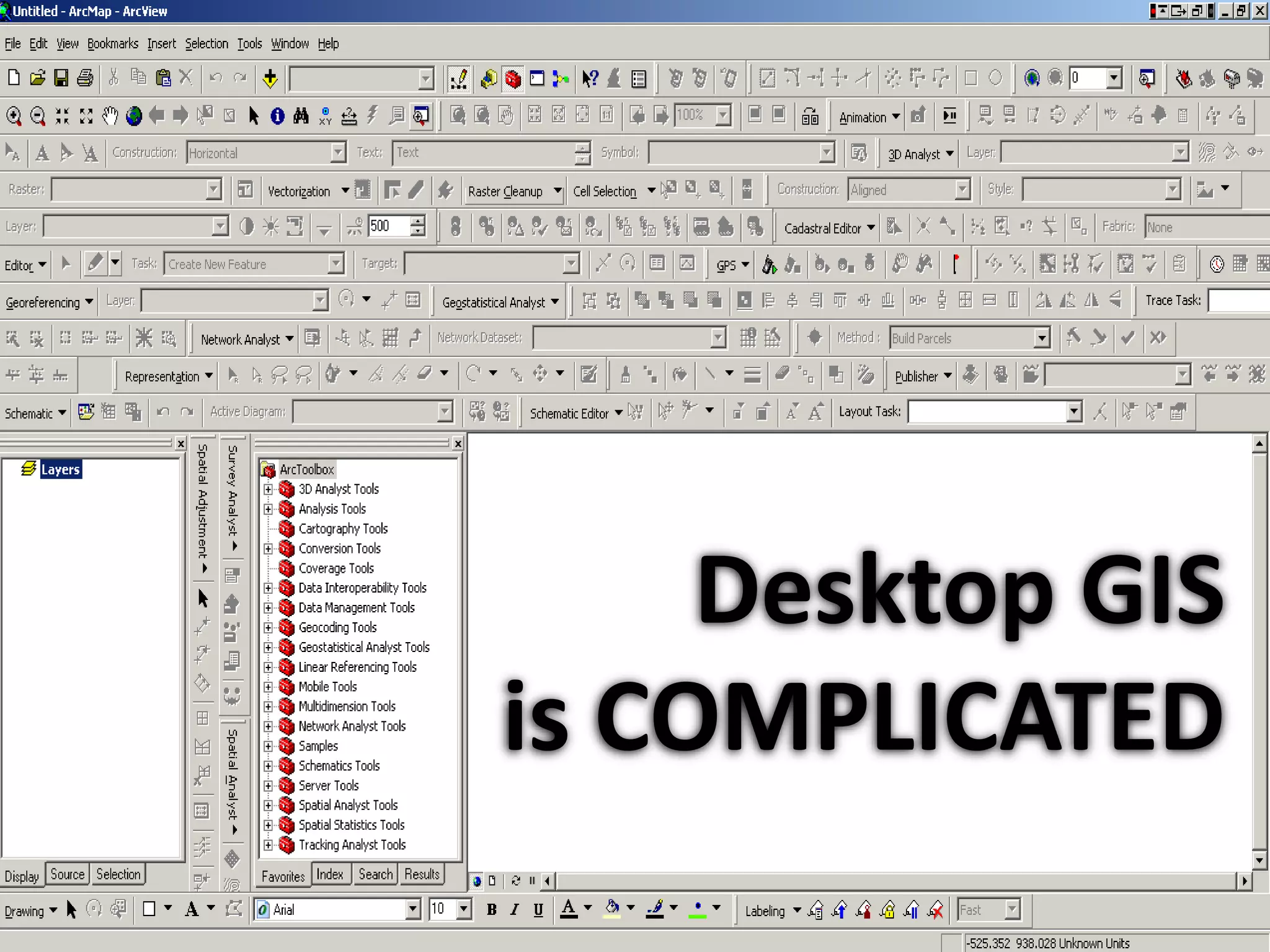Toggle Italic text formatting
The width and height of the screenshot is (1270, 952).
tap(514, 910)
